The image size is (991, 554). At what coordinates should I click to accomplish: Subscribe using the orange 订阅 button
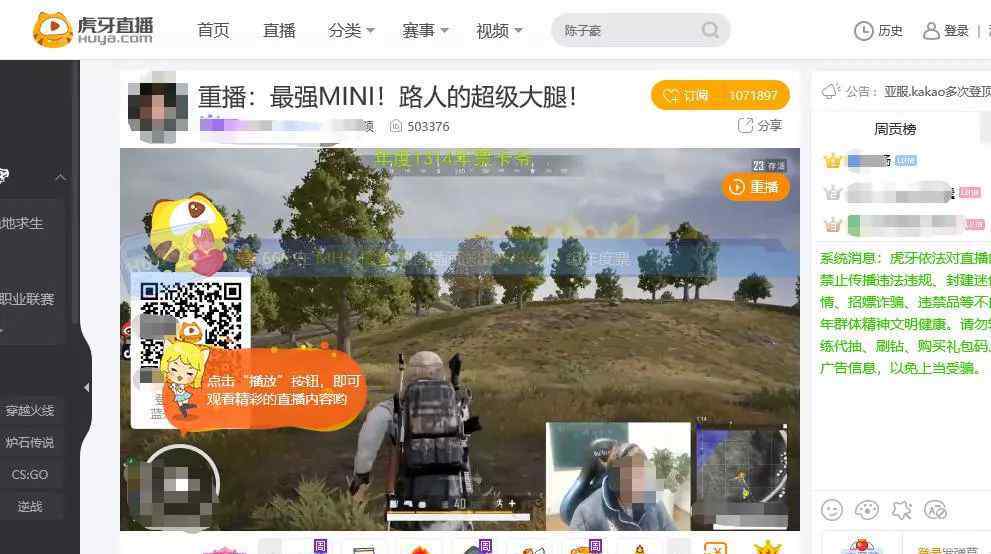(x=720, y=95)
